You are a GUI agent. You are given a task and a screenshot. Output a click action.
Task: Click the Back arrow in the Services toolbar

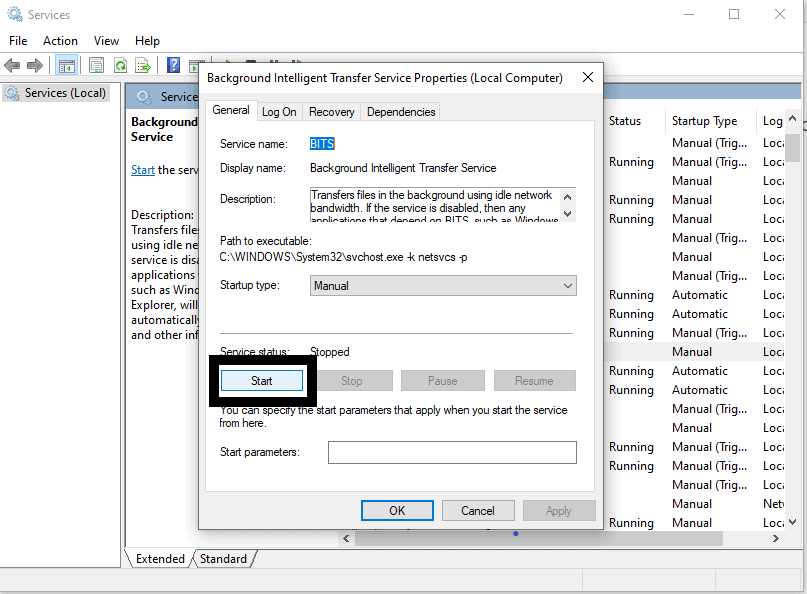[x=12, y=65]
